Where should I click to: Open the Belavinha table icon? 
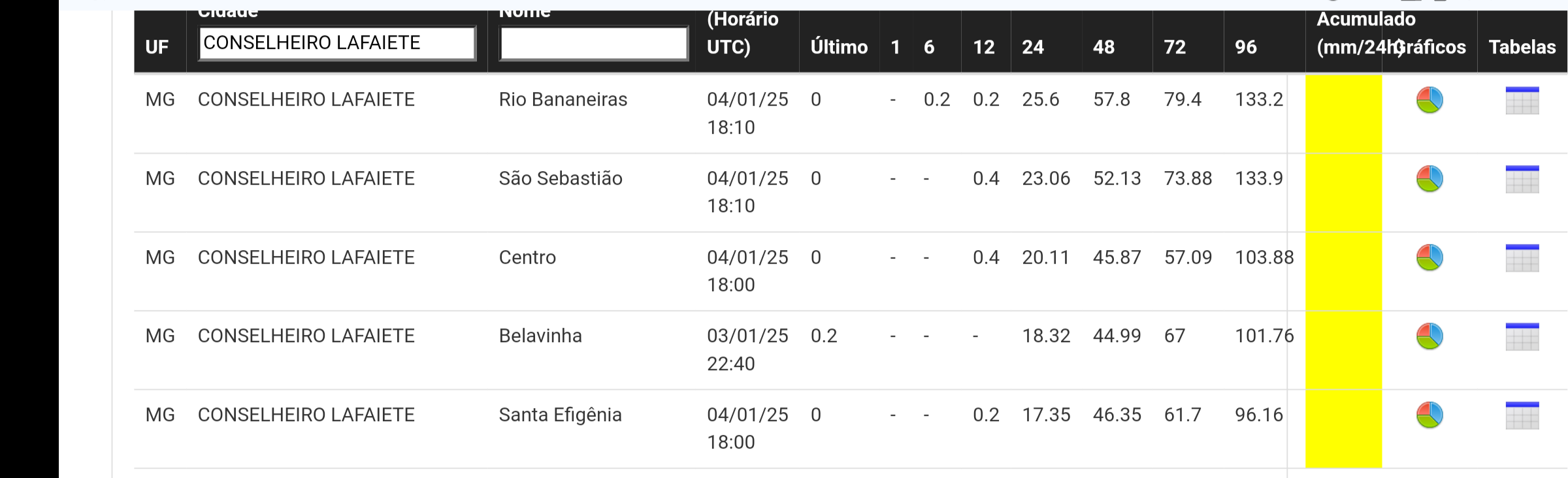click(x=1522, y=337)
